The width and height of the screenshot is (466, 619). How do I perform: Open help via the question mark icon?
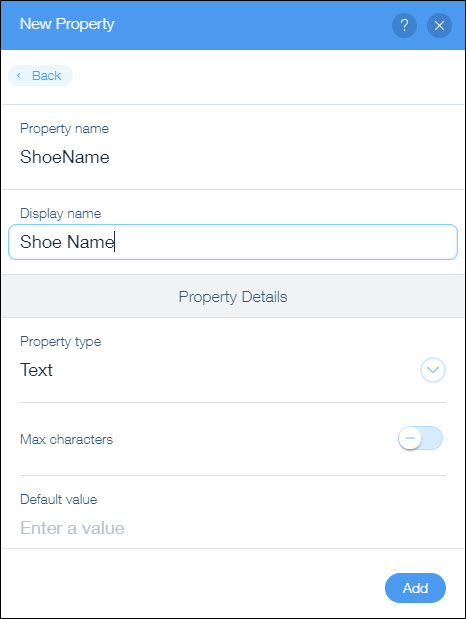pyautogui.click(x=404, y=26)
